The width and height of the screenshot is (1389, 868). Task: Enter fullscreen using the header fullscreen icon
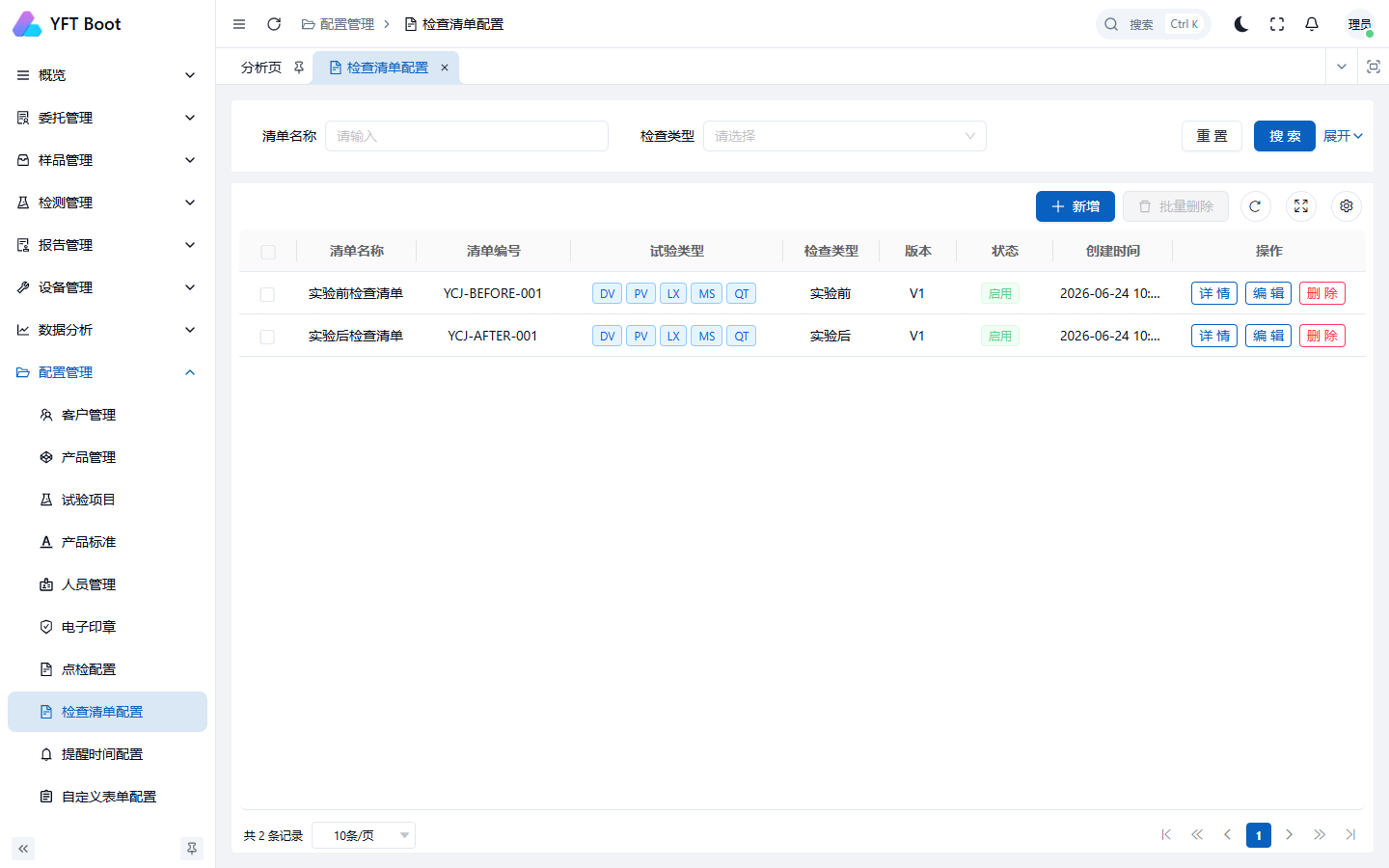coord(1277,24)
